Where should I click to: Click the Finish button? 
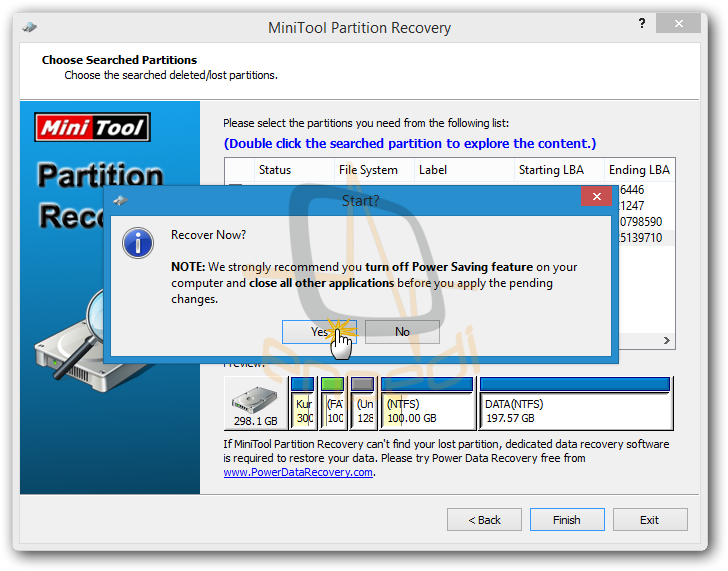[x=567, y=519]
